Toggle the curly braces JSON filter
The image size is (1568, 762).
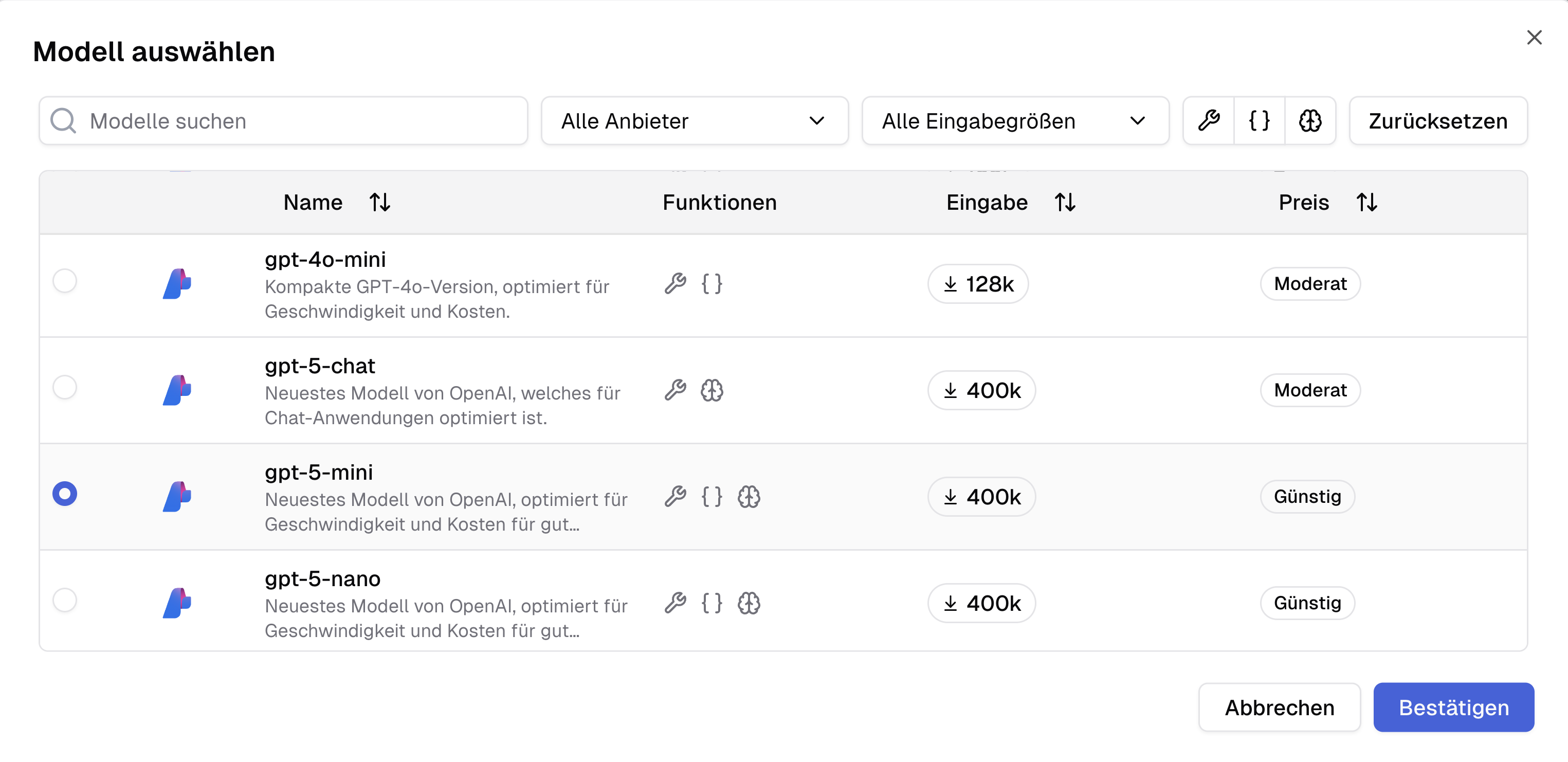pos(1259,120)
